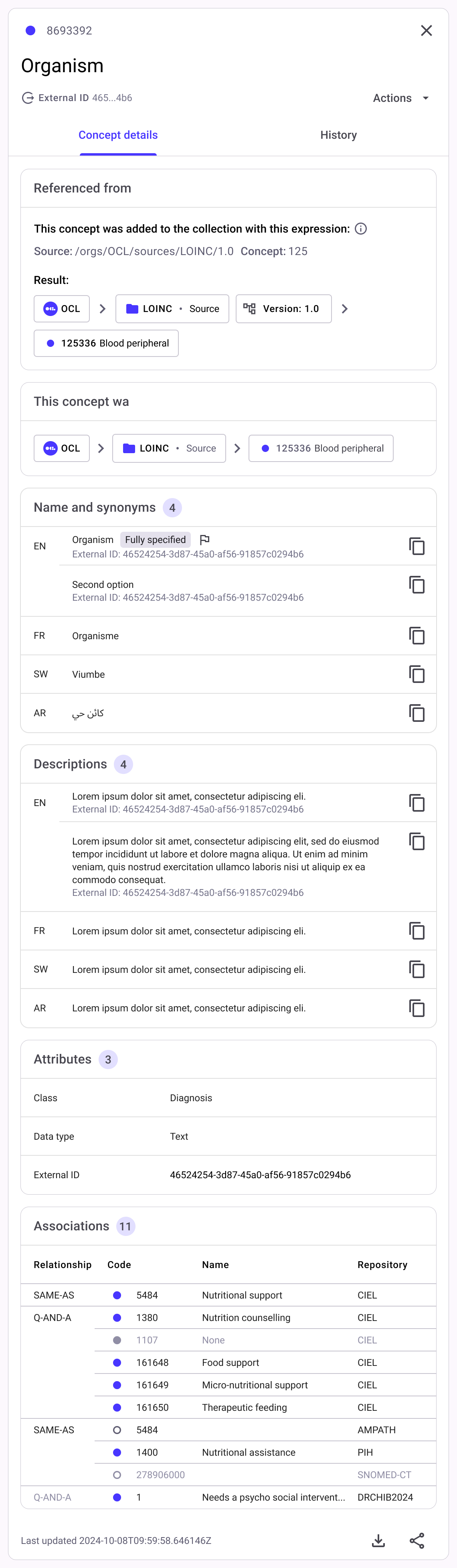Close the concept details panel
This screenshot has height=1568, width=457.
(x=427, y=30)
